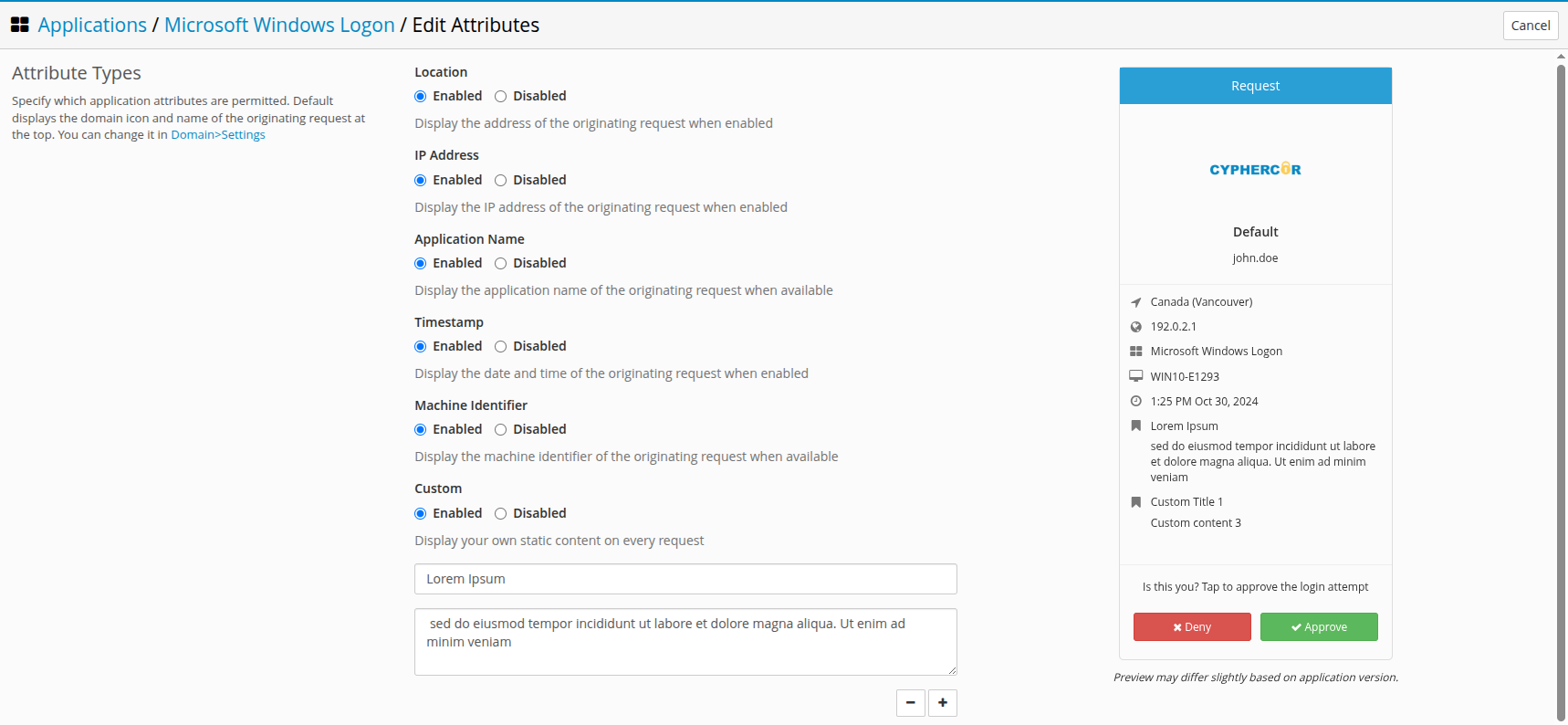
Task: Select Disabled for IP Address
Action: [x=500, y=181]
